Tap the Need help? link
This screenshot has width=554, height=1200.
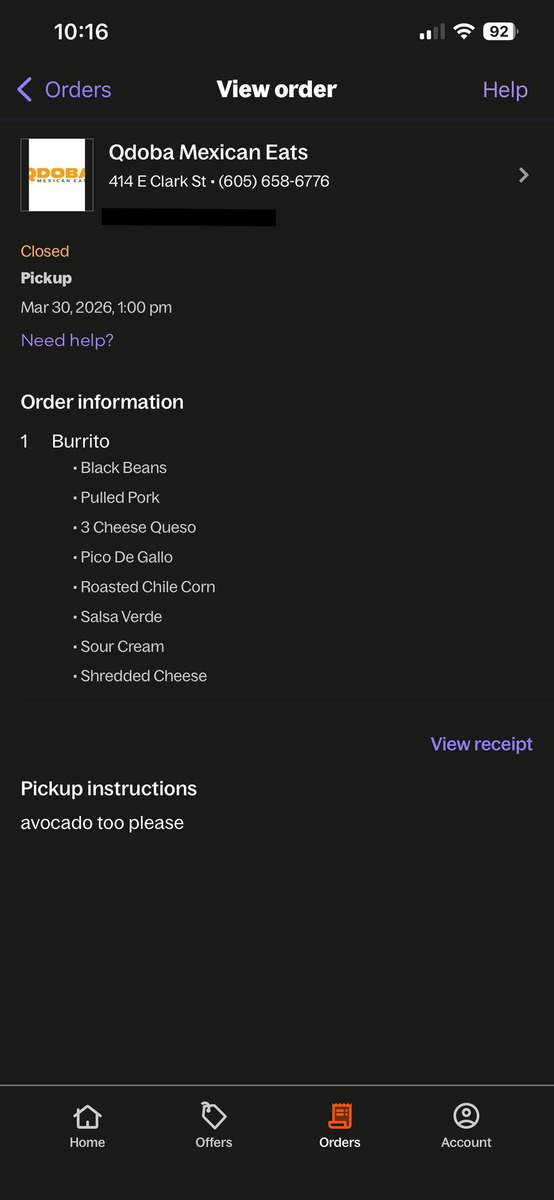[67, 340]
